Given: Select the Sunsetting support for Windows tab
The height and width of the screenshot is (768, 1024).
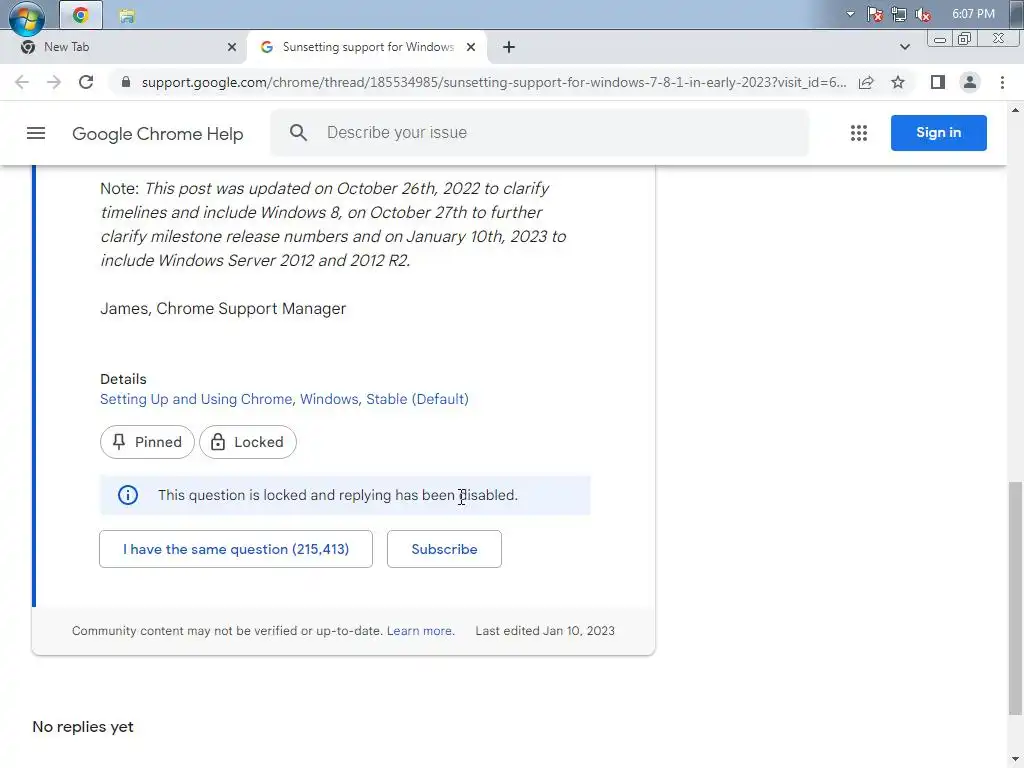Looking at the screenshot, I should 368,47.
